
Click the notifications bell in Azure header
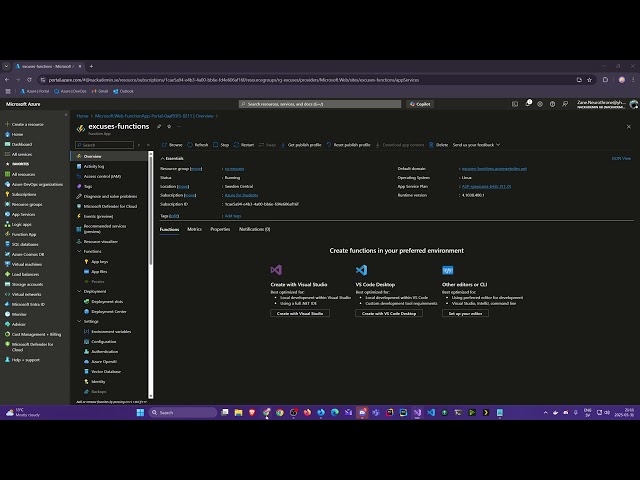(x=528, y=104)
